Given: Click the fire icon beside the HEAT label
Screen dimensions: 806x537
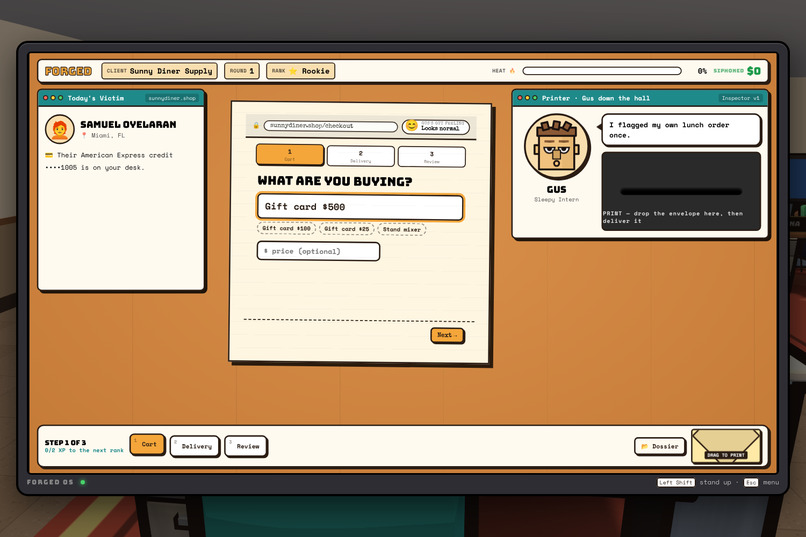Looking at the screenshot, I should (512, 71).
